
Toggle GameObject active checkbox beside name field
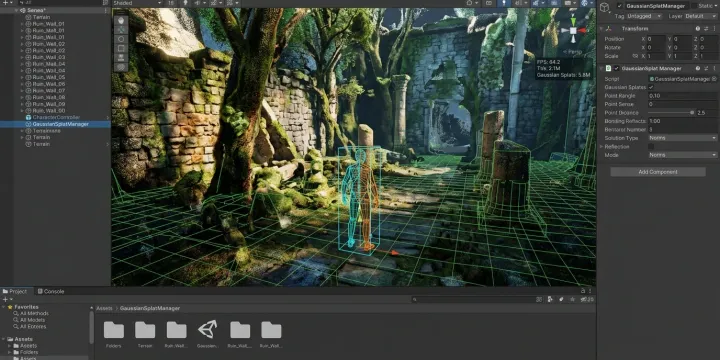tap(619, 6)
